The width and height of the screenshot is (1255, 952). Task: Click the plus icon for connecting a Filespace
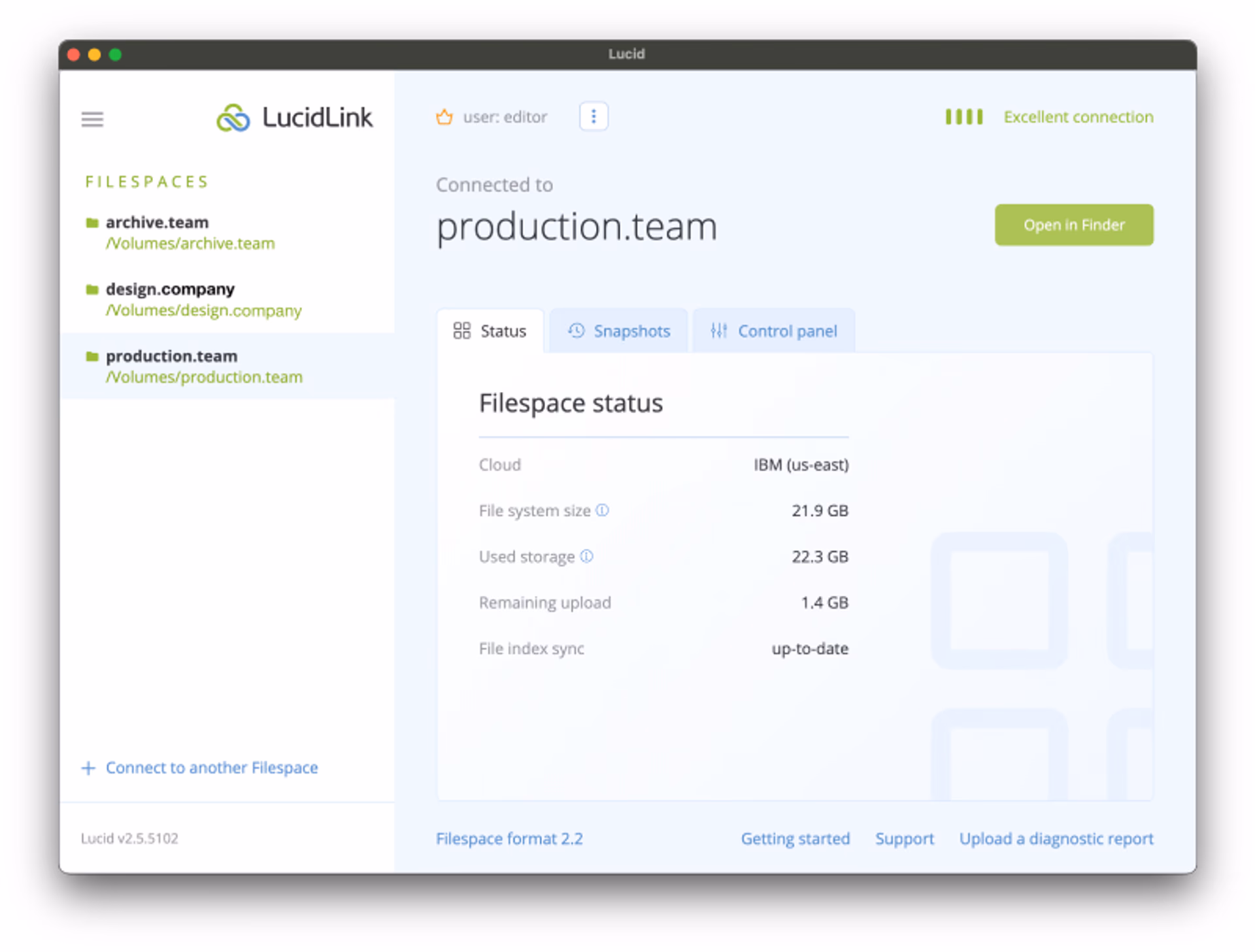tap(88, 768)
